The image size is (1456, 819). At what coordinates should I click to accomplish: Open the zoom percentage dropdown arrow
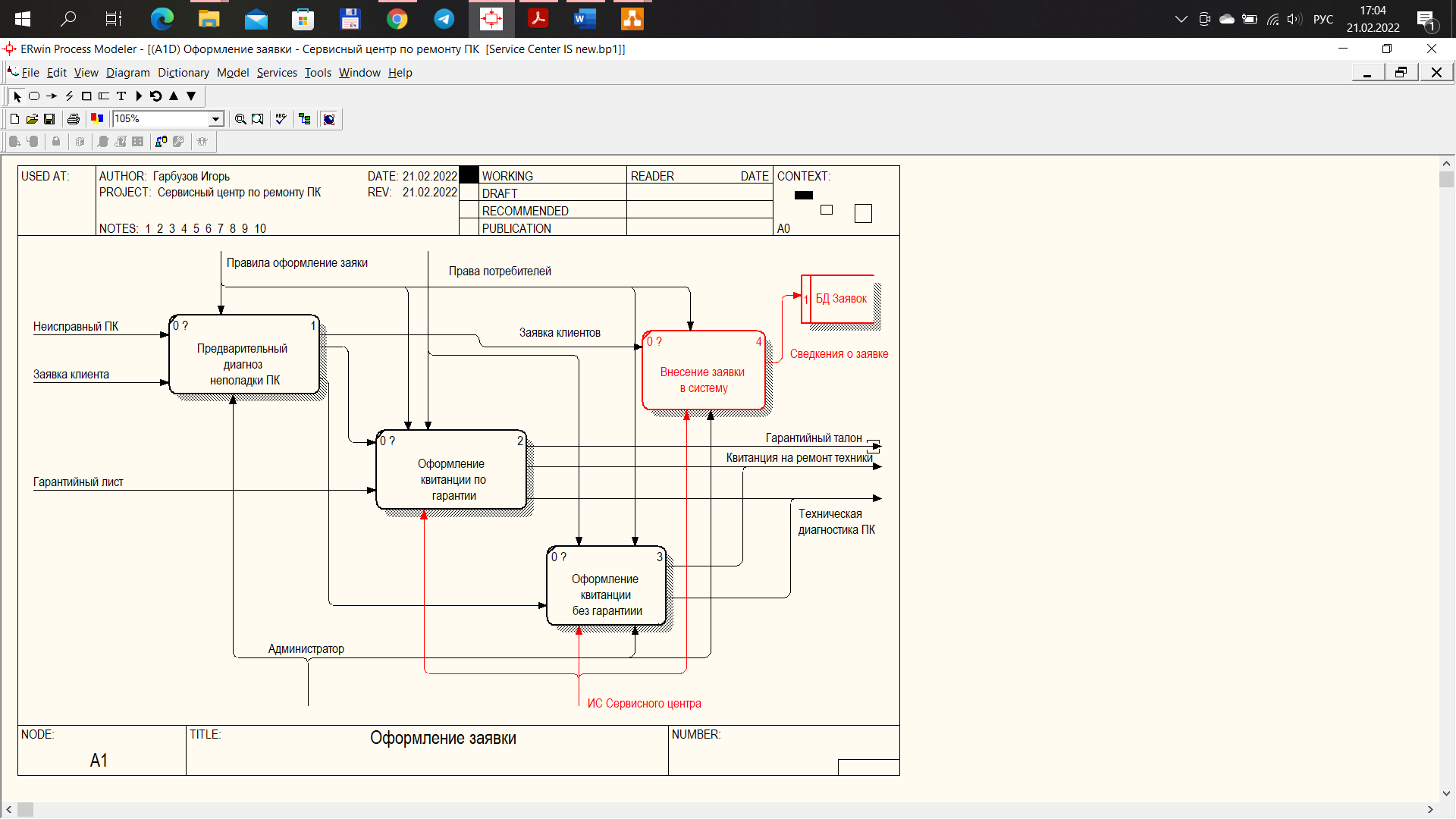216,119
